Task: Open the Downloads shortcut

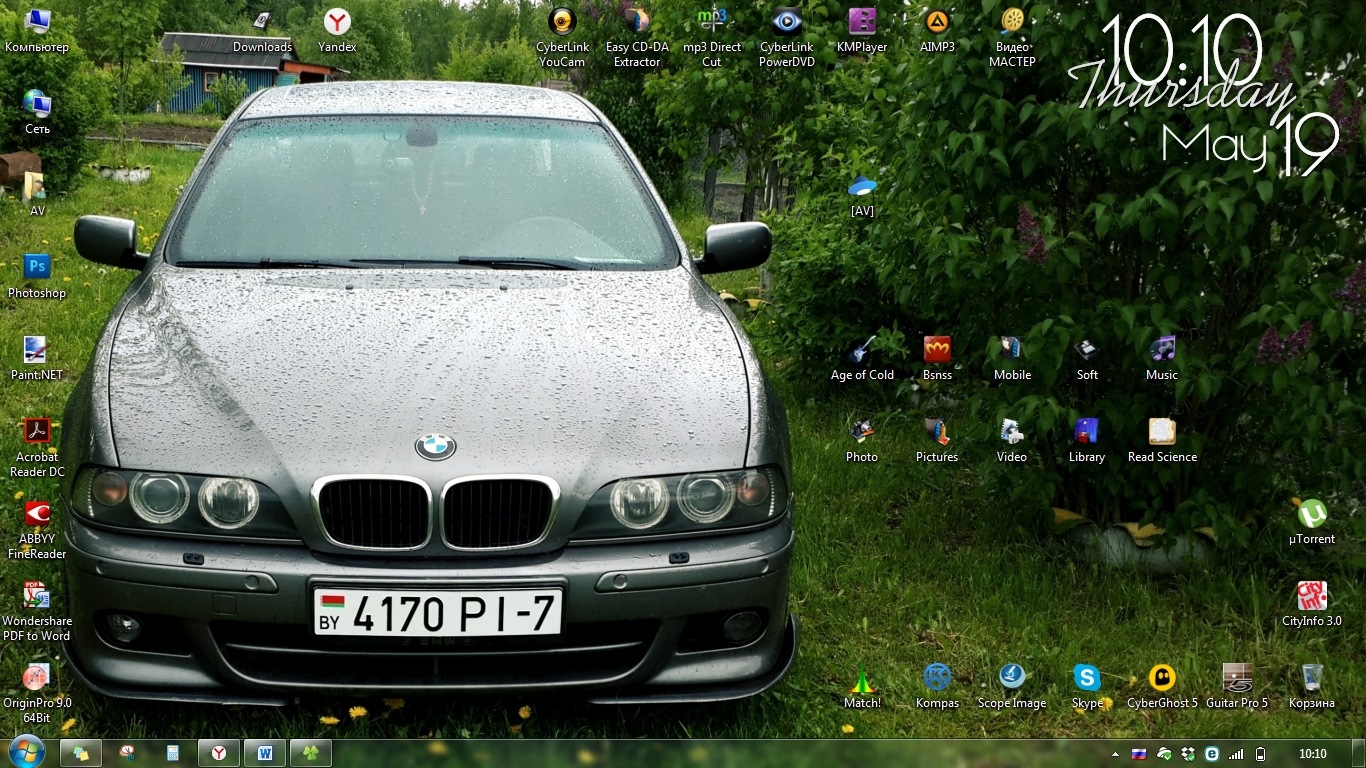Action: pos(262,30)
